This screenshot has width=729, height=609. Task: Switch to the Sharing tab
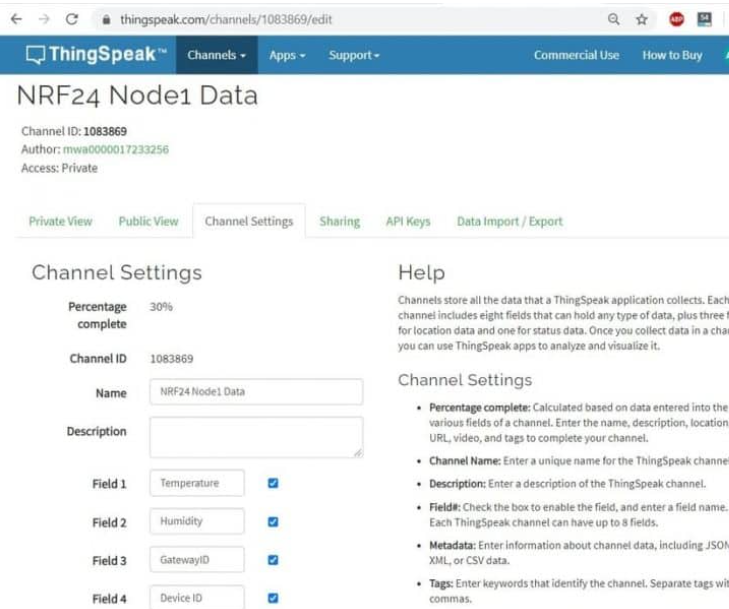click(339, 221)
